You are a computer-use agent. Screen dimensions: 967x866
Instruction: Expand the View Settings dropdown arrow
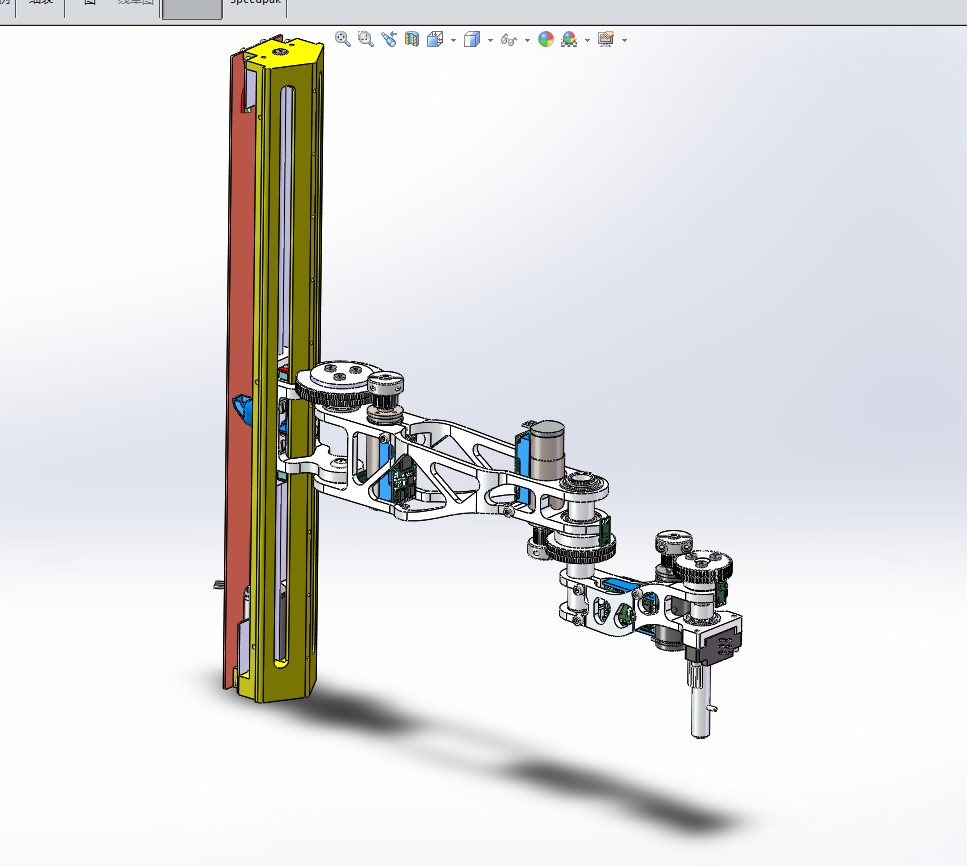(625, 41)
